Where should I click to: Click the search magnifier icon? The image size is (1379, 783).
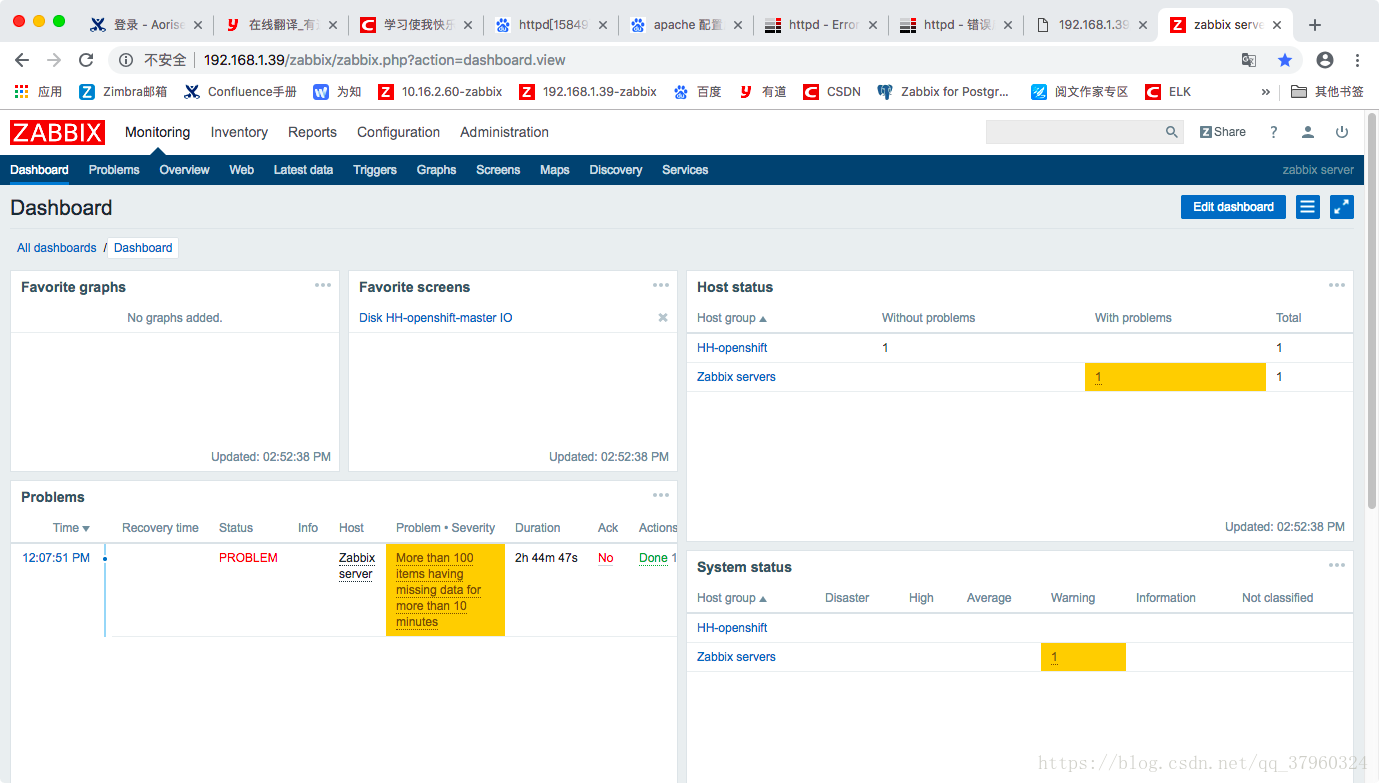pos(1172,132)
